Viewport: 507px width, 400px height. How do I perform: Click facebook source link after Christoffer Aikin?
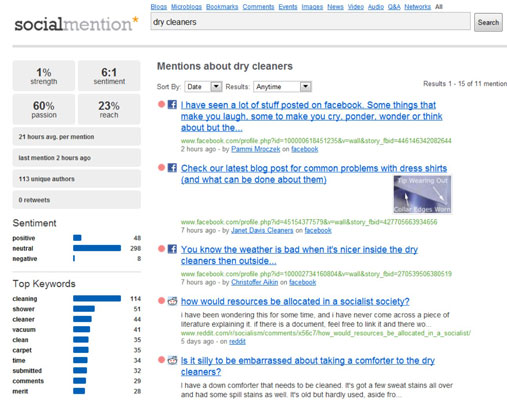pyautogui.click(x=302, y=282)
